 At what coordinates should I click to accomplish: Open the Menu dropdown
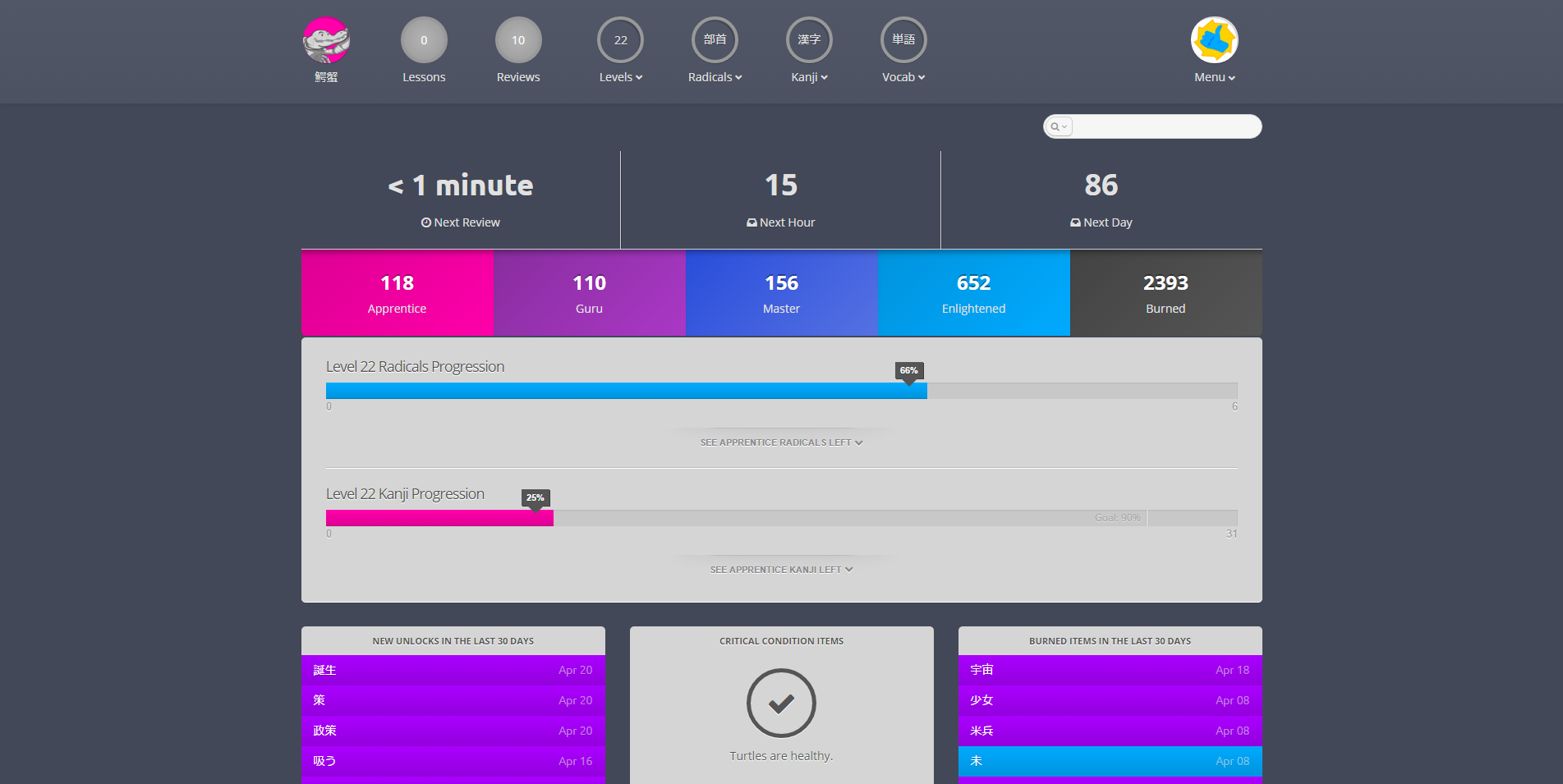[1213, 76]
